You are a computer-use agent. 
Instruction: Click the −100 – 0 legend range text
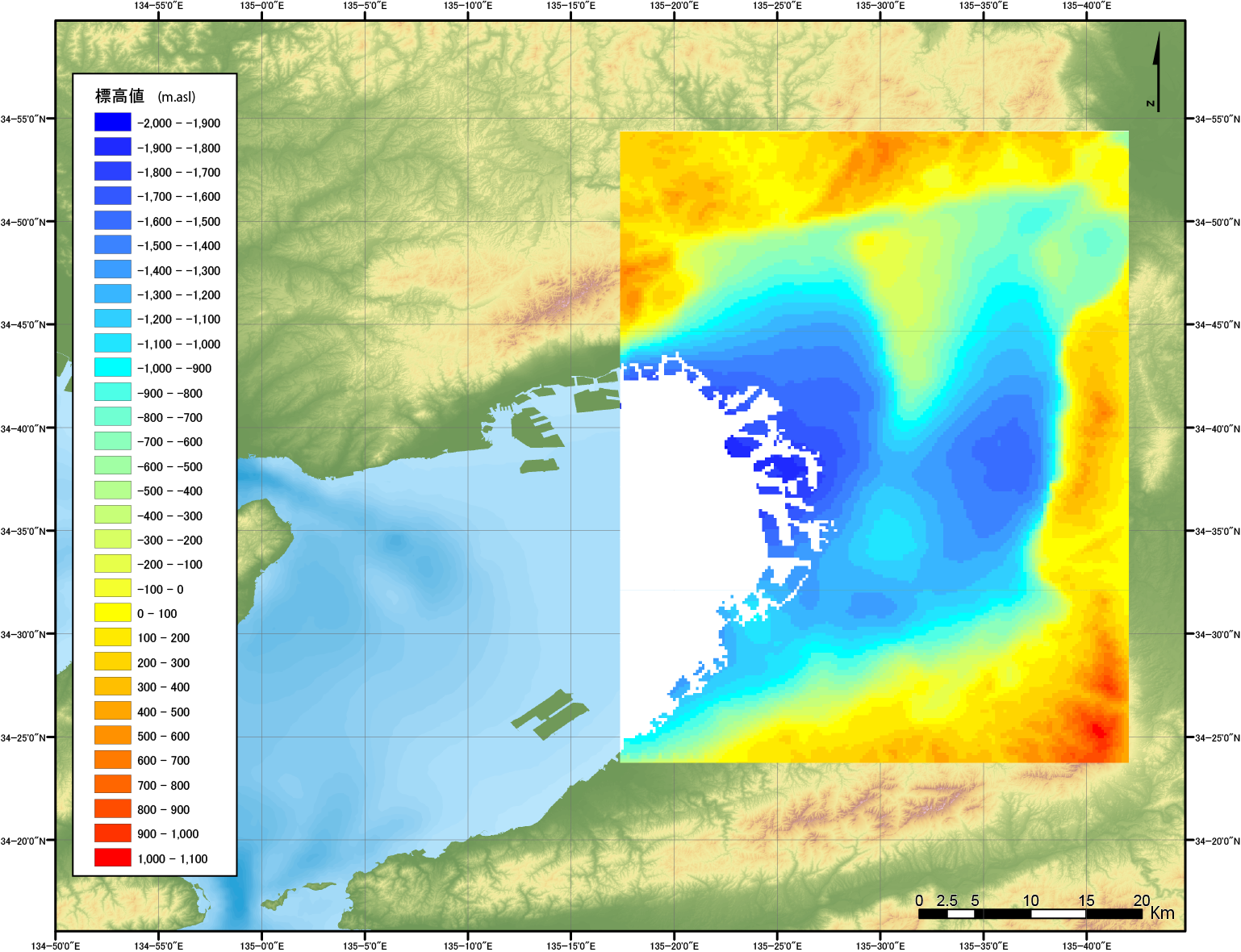[x=160, y=589]
